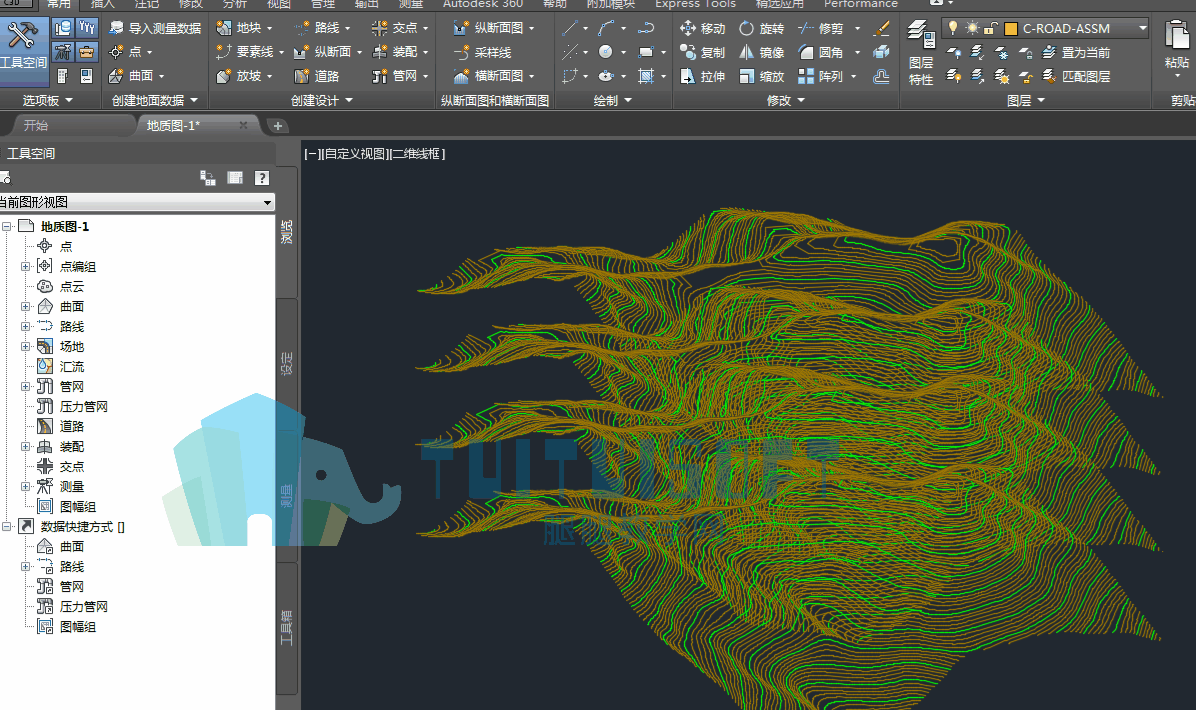The image size is (1196, 710).
Task: Click the 横断面图 section view button
Action: (x=488, y=76)
